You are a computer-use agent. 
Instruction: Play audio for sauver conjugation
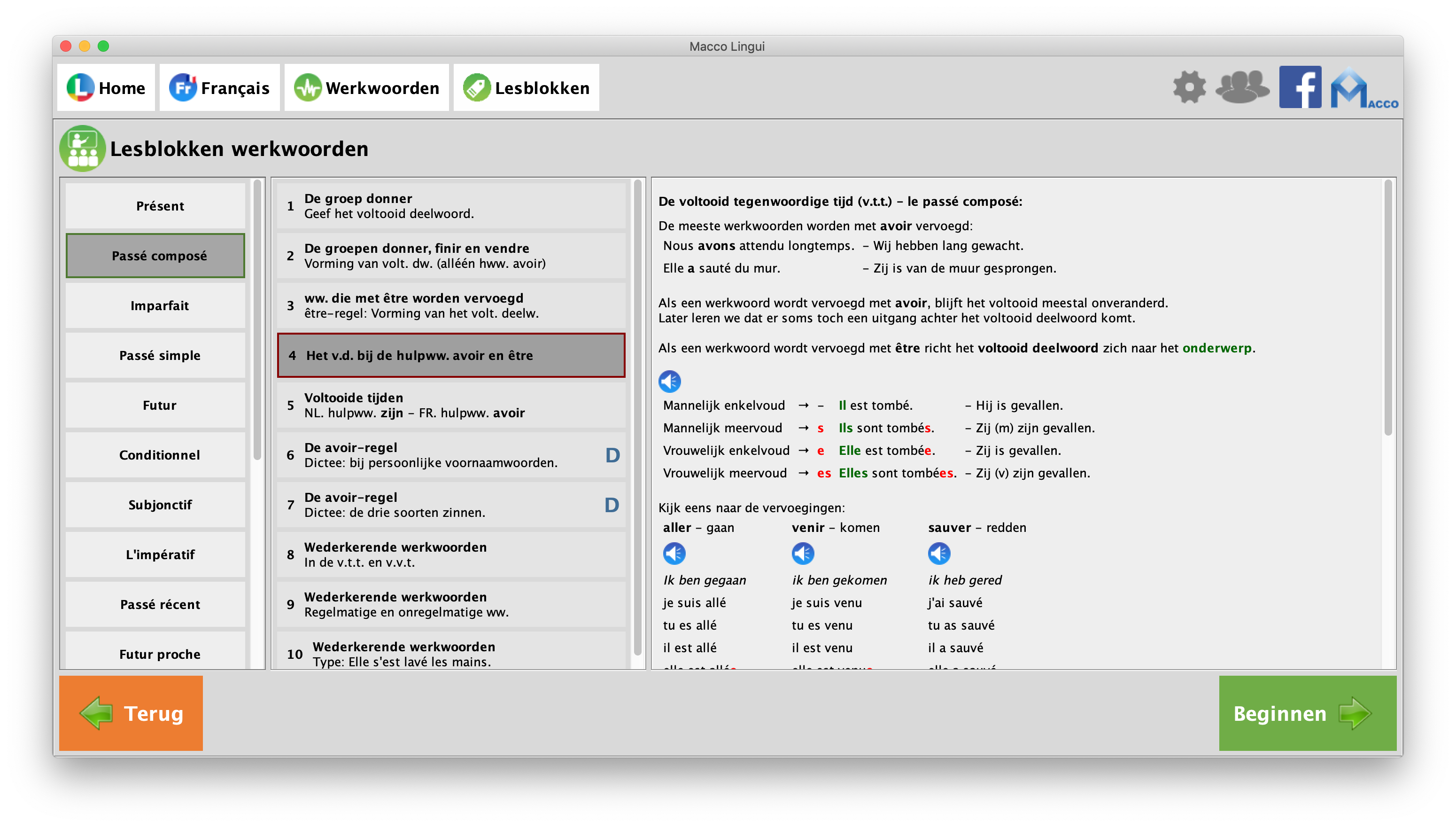tap(939, 553)
